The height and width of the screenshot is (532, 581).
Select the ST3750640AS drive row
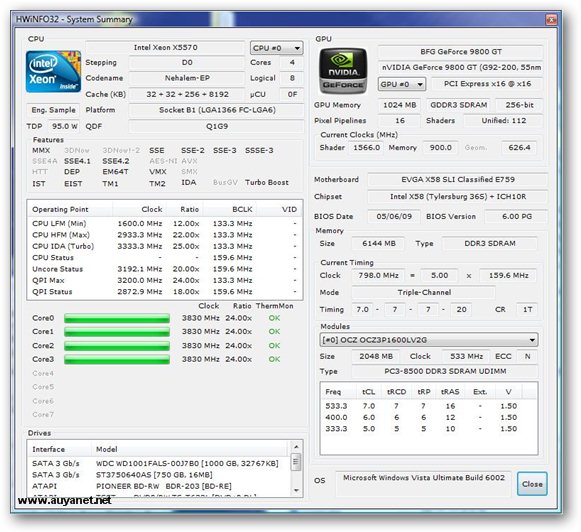[159, 475]
